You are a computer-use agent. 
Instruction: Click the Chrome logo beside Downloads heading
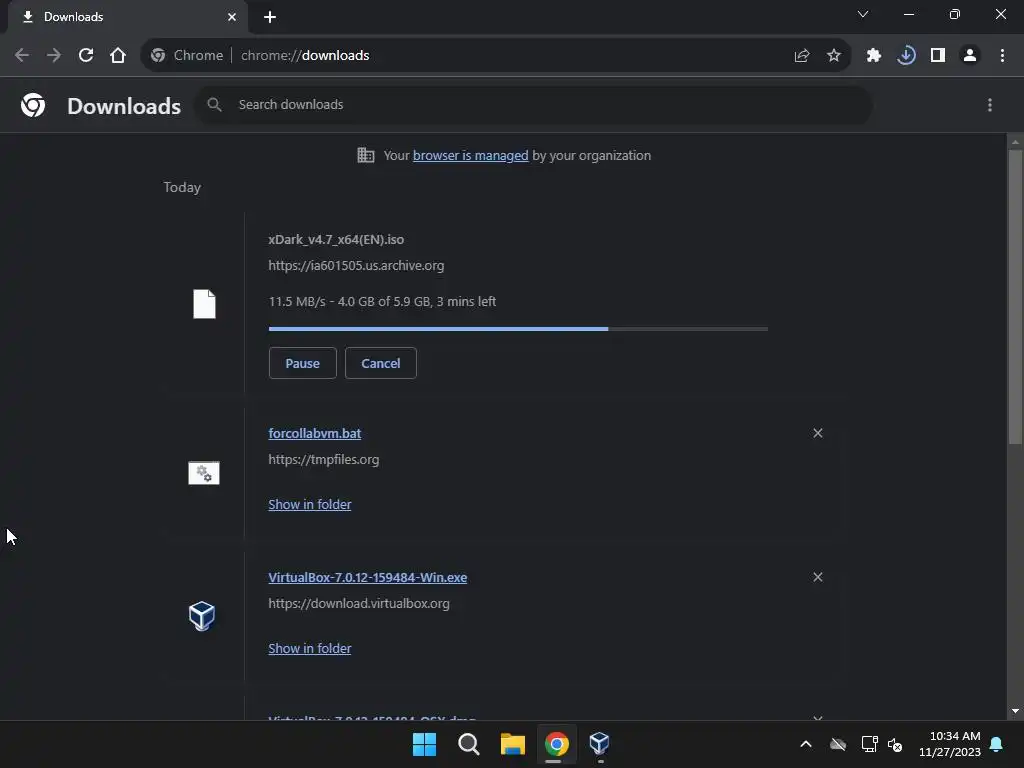tap(33, 105)
